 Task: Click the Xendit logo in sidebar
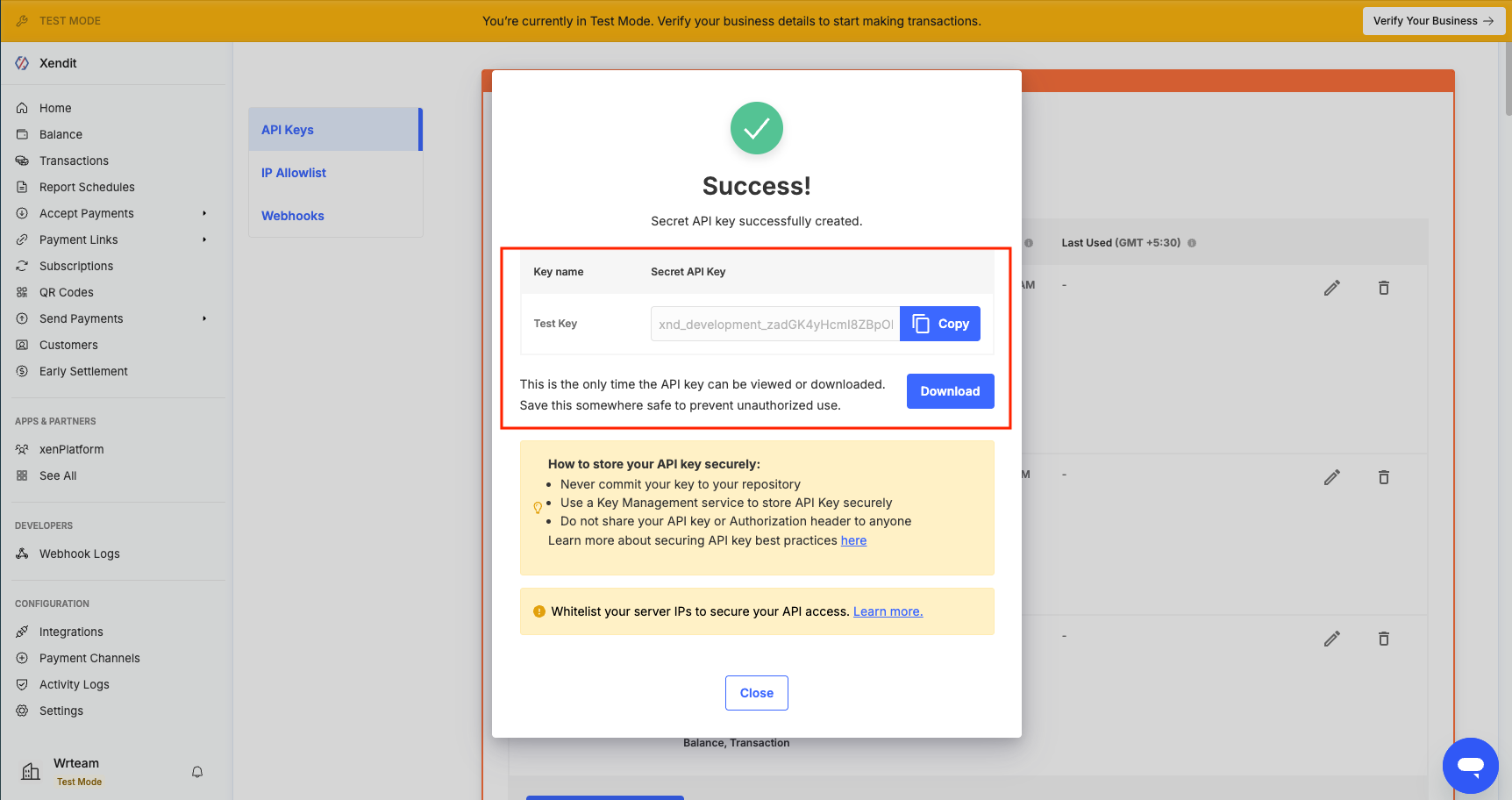click(x=23, y=63)
